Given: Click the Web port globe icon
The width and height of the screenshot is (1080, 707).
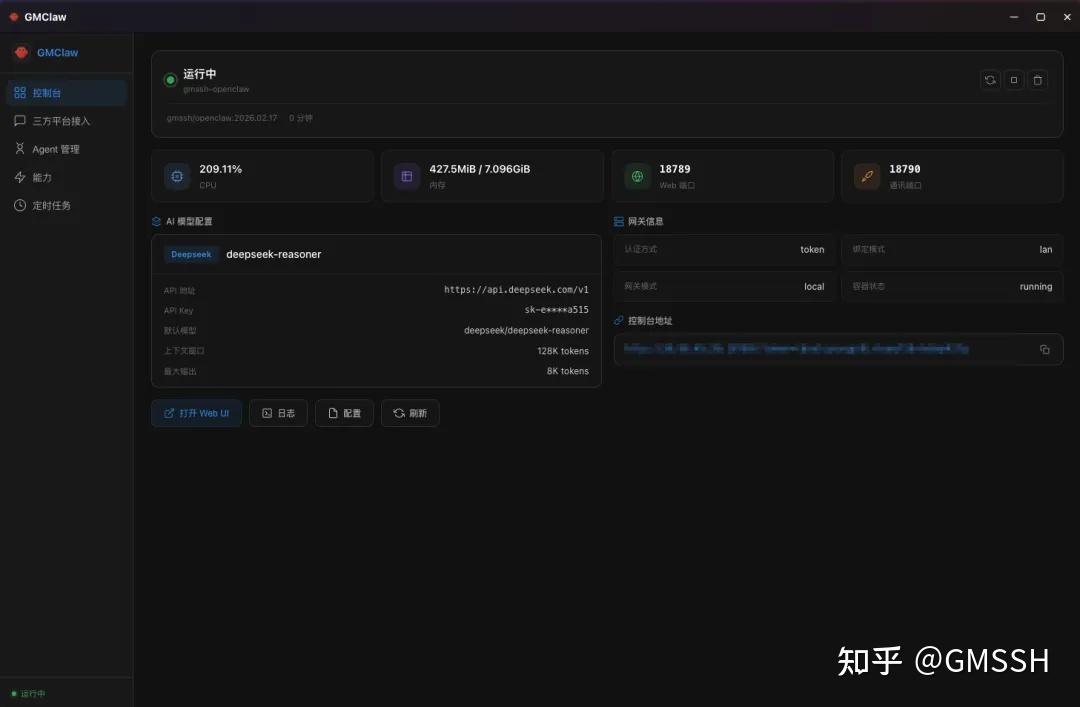Looking at the screenshot, I should point(637,176).
